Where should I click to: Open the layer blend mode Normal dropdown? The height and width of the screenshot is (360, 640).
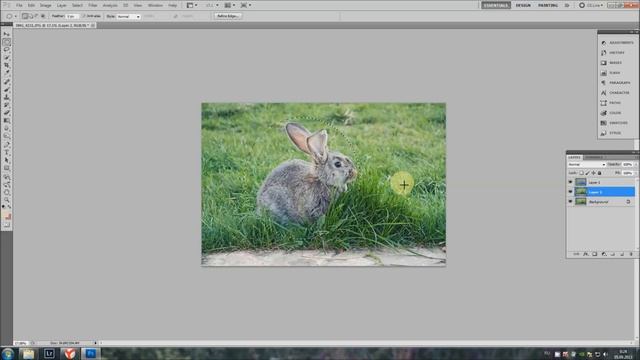pyautogui.click(x=587, y=164)
